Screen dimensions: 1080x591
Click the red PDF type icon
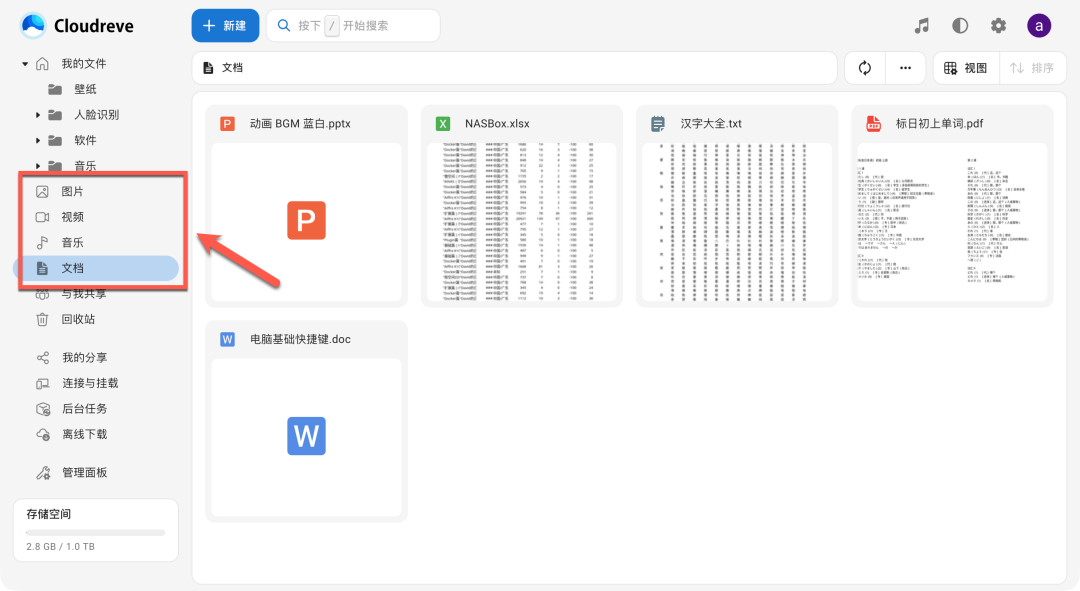point(873,124)
